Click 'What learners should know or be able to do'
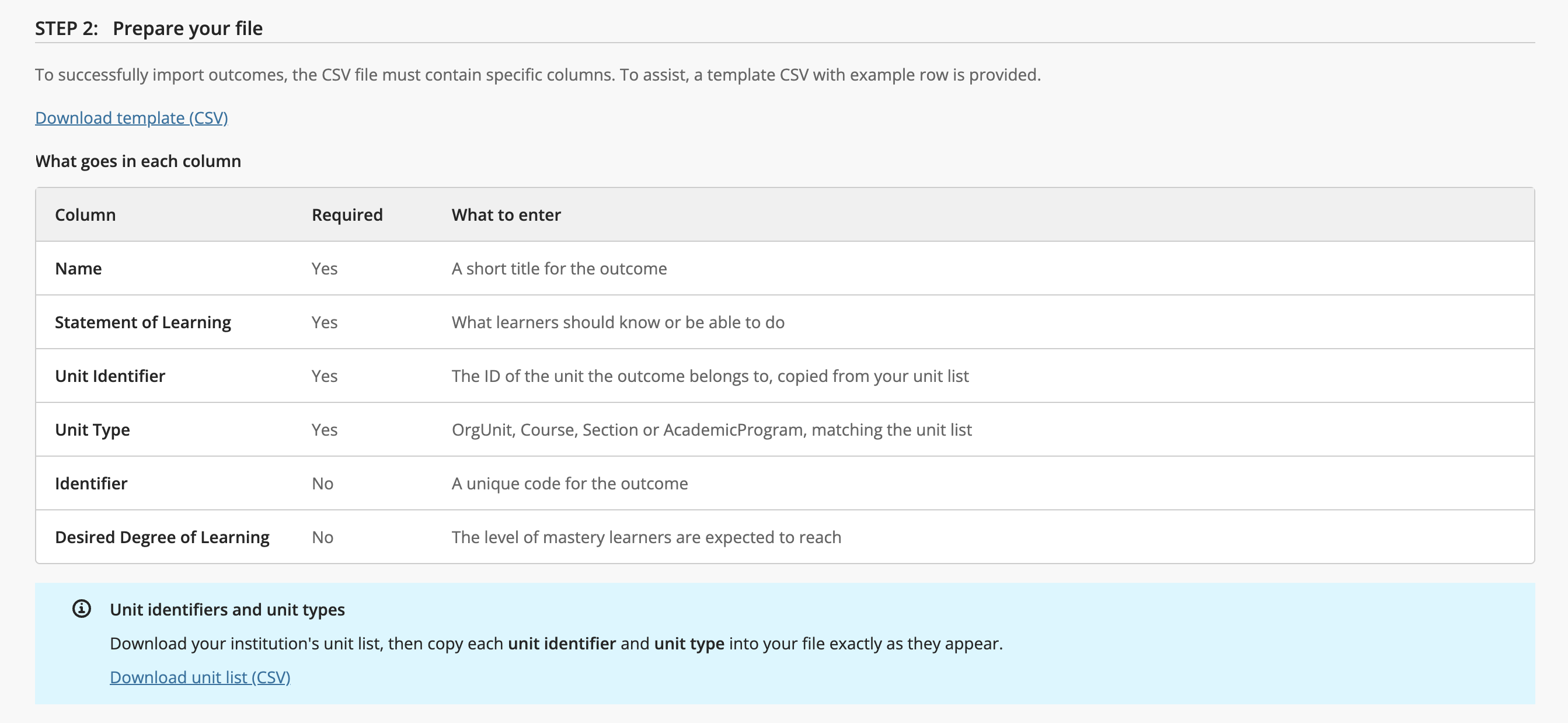The width and height of the screenshot is (1568, 723). 618,322
